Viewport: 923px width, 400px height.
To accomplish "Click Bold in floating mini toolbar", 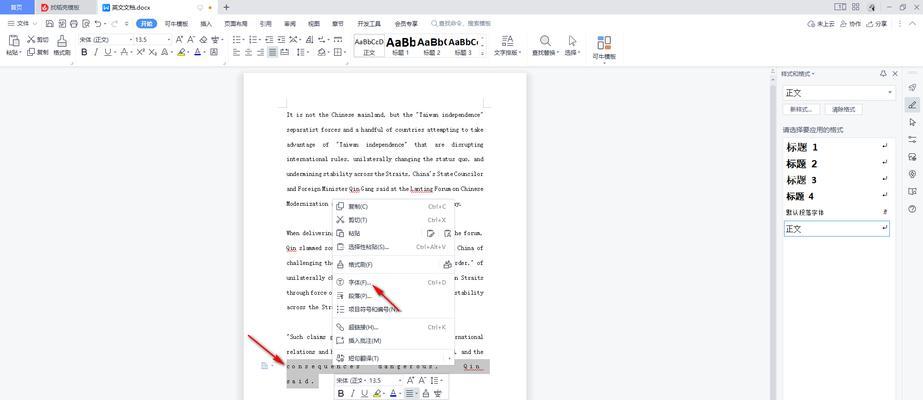I will (341, 394).
